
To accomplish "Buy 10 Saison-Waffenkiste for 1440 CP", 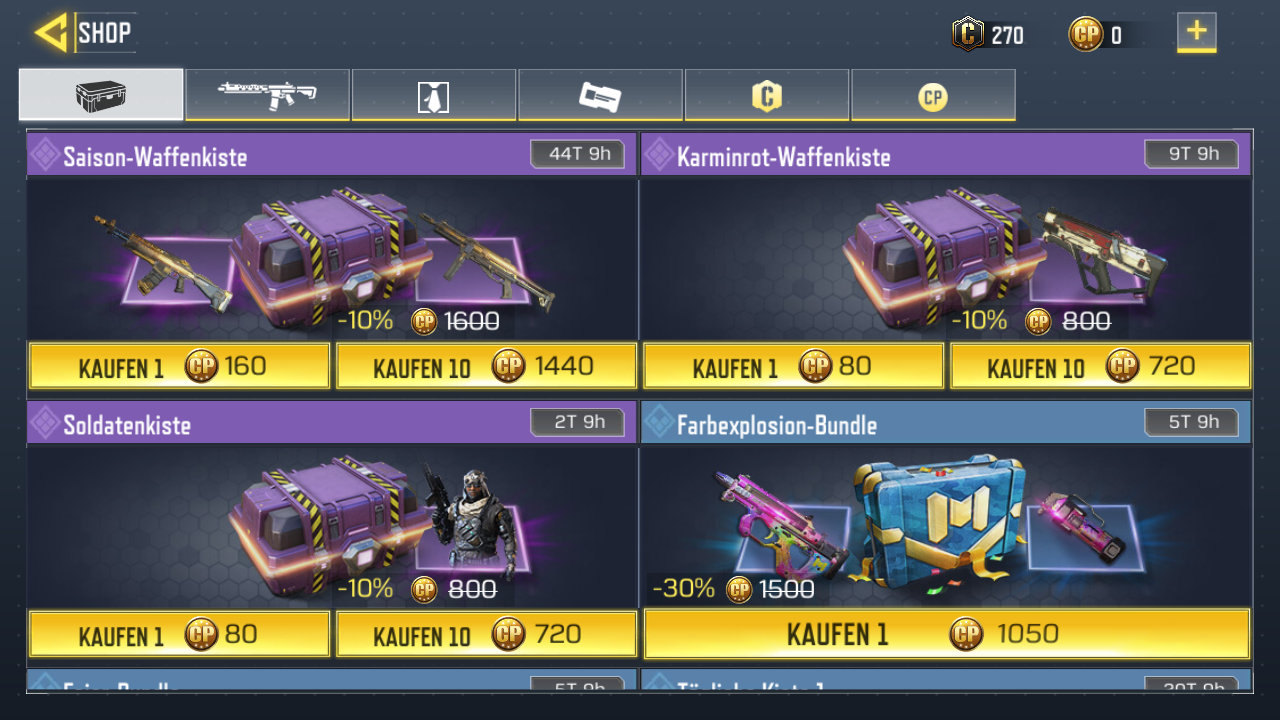I will (486, 366).
